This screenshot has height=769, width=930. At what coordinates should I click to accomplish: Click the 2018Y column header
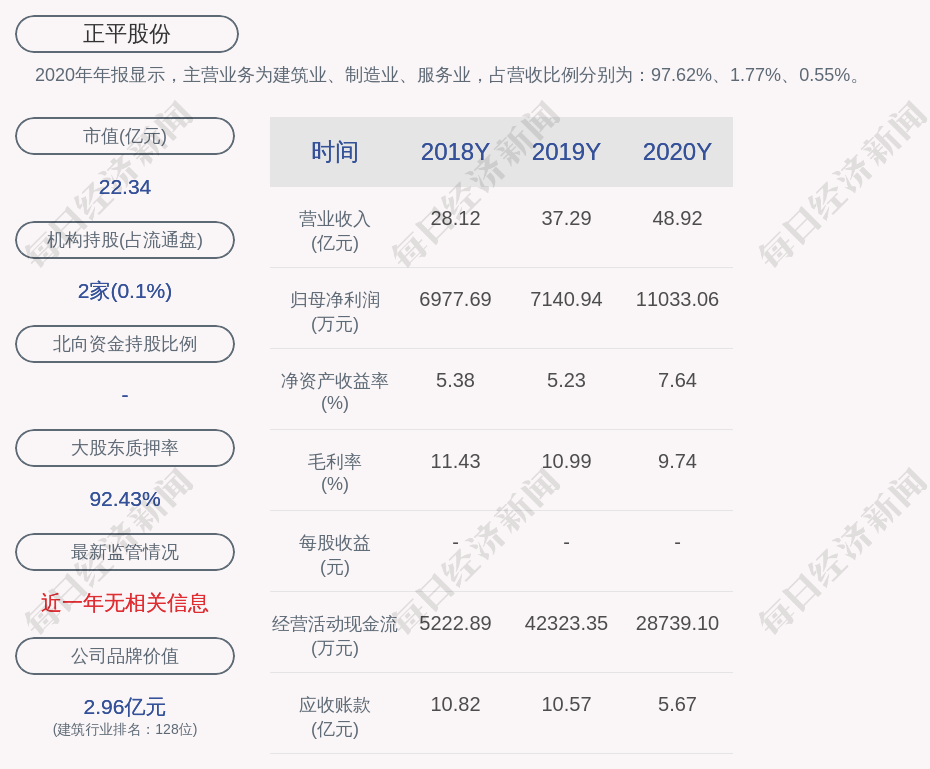[x=455, y=152]
